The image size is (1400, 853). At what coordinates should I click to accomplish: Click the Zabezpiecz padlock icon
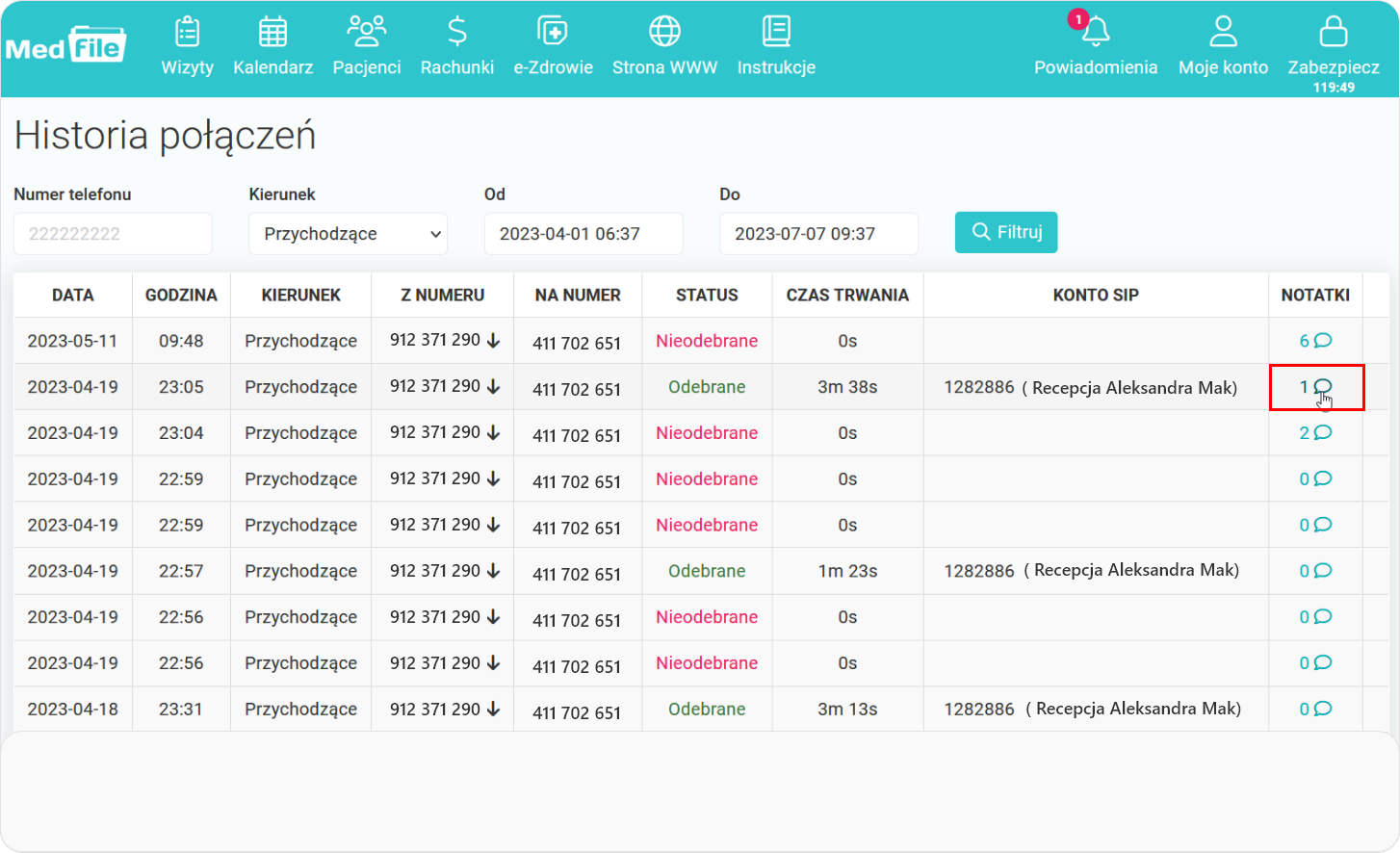1334,32
